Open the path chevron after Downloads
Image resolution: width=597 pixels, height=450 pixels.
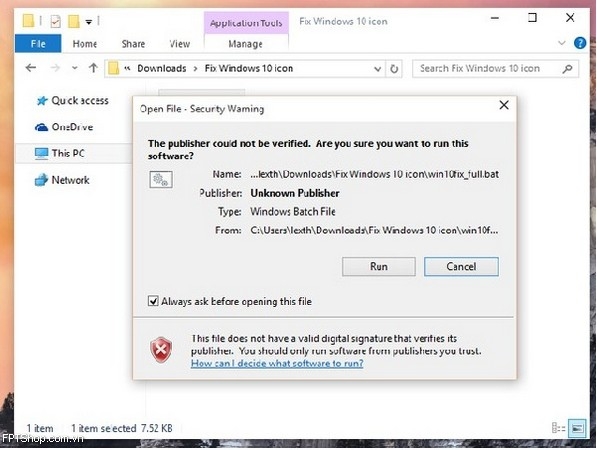pos(195,69)
